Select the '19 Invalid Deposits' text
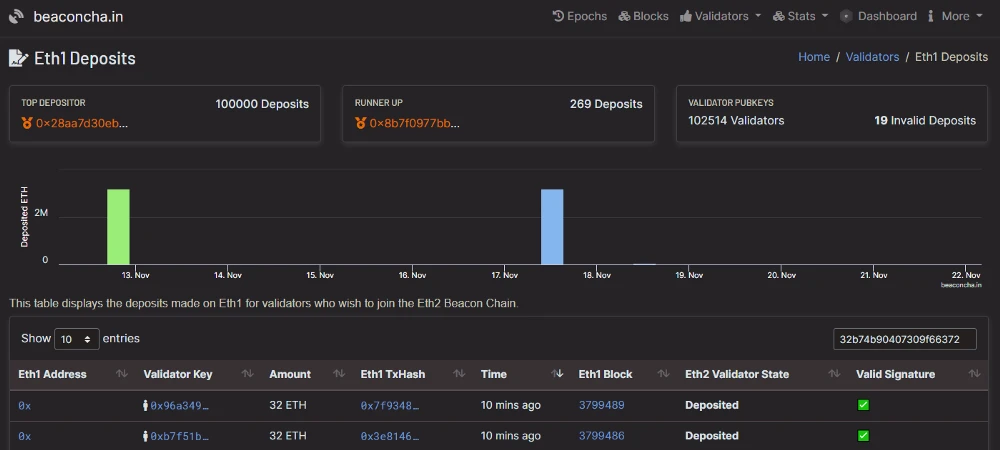 925,120
